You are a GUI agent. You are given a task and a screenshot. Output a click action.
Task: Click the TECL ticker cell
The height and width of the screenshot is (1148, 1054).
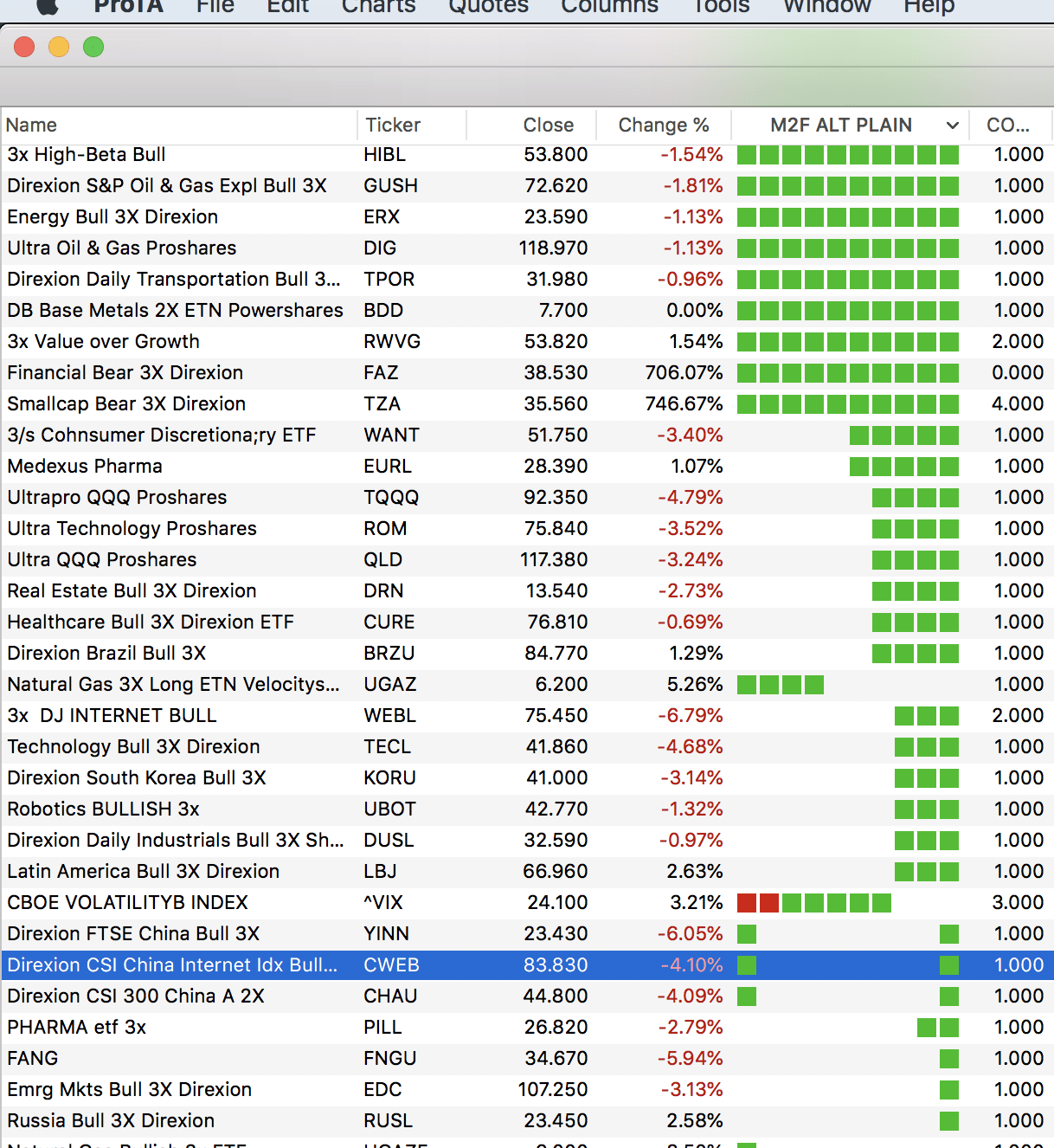[x=387, y=746]
